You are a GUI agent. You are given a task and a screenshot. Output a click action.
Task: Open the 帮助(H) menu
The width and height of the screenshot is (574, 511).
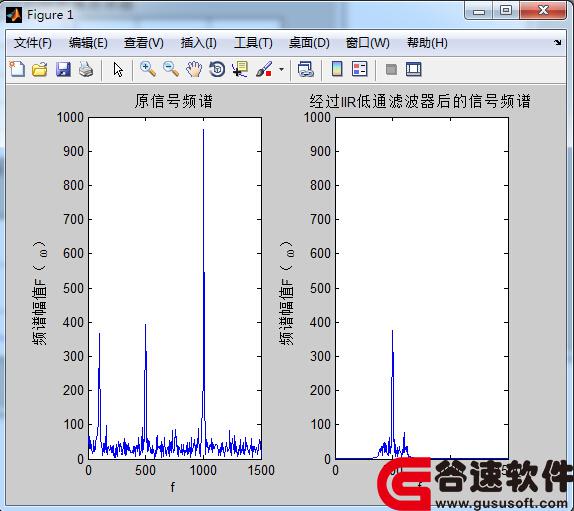[x=427, y=43]
